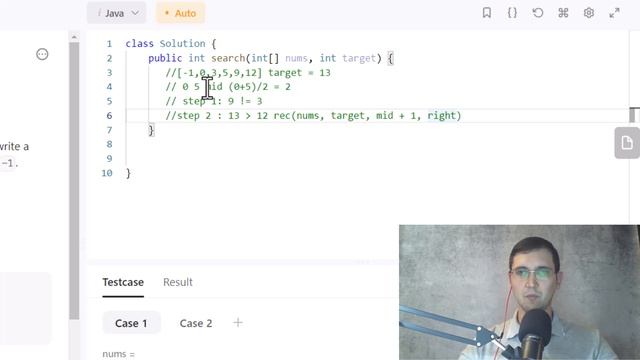Click comment '//[-1,0,3,5,9,12] target = 13'
The width and height of the screenshot is (640, 360).
[x=248, y=73]
